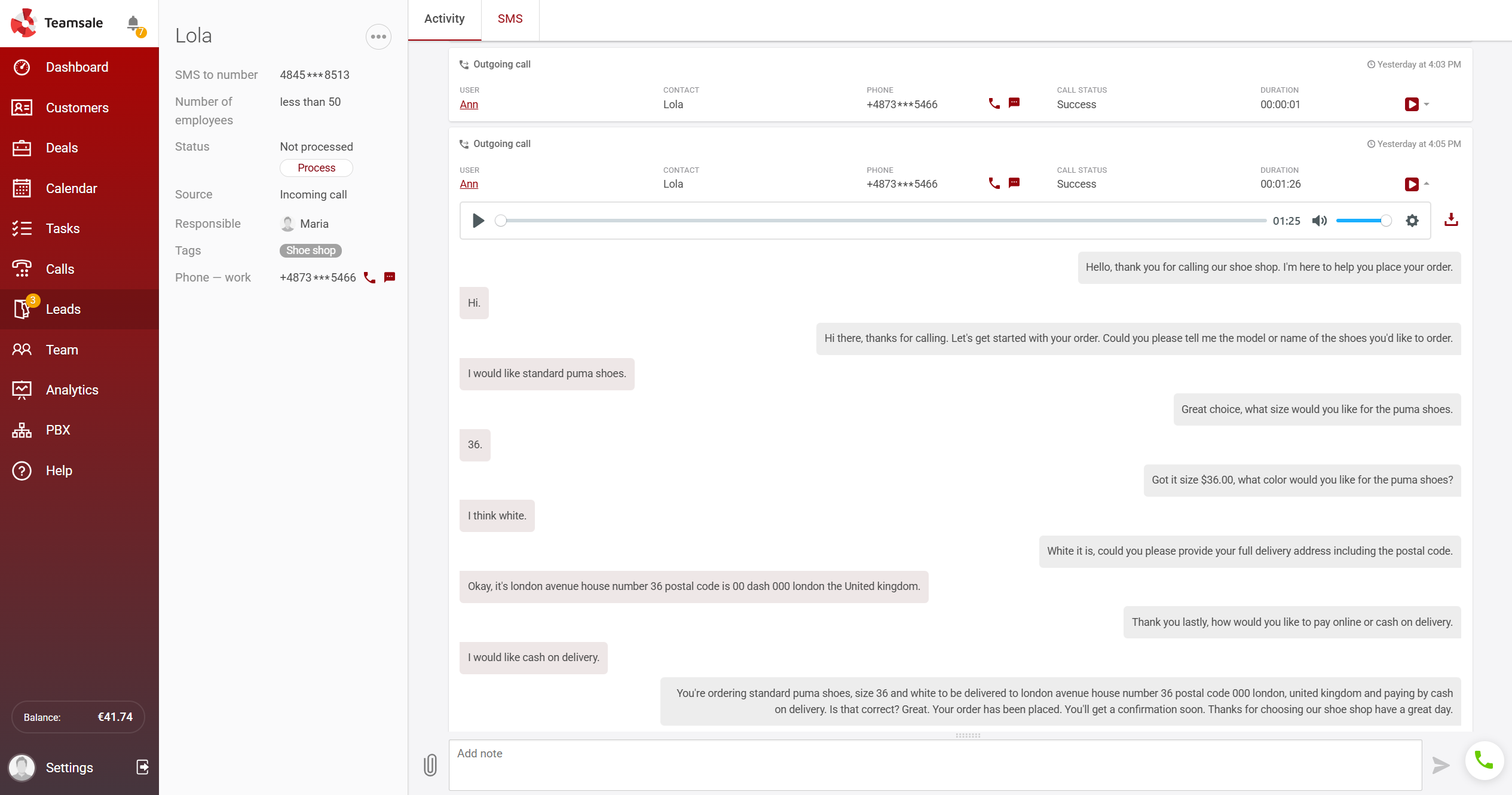The image size is (1512, 795).
Task: Open Analytics in the sidebar
Action: pos(72,390)
